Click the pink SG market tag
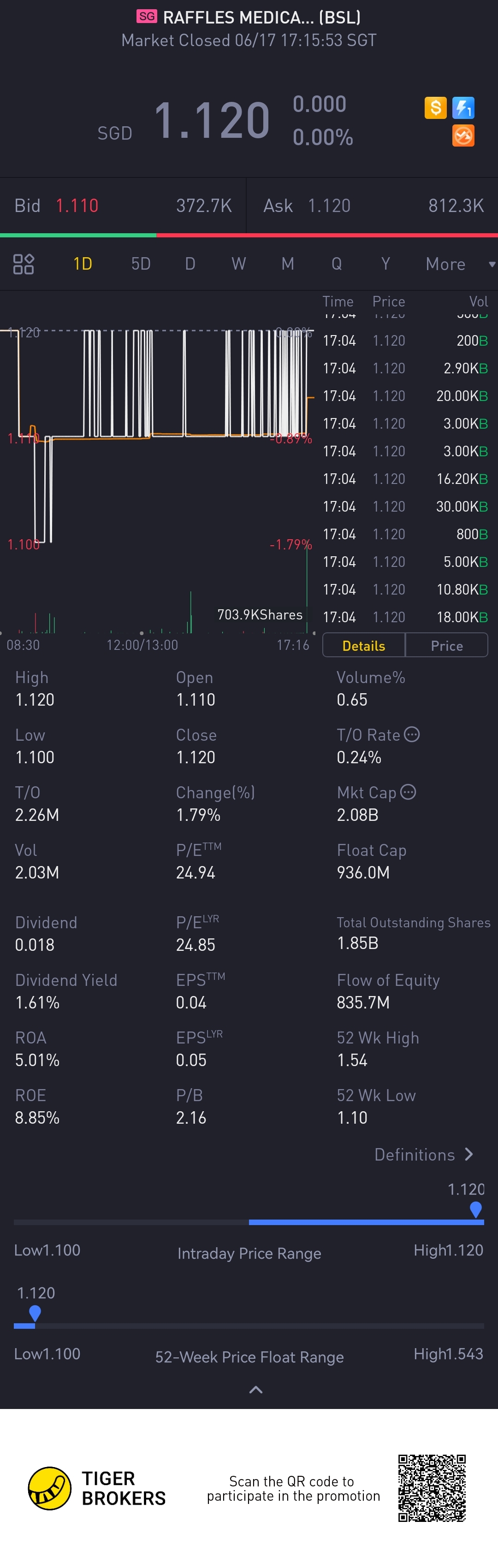The width and height of the screenshot is (498, 1568). pyautogui.click(x=146, y=17)
